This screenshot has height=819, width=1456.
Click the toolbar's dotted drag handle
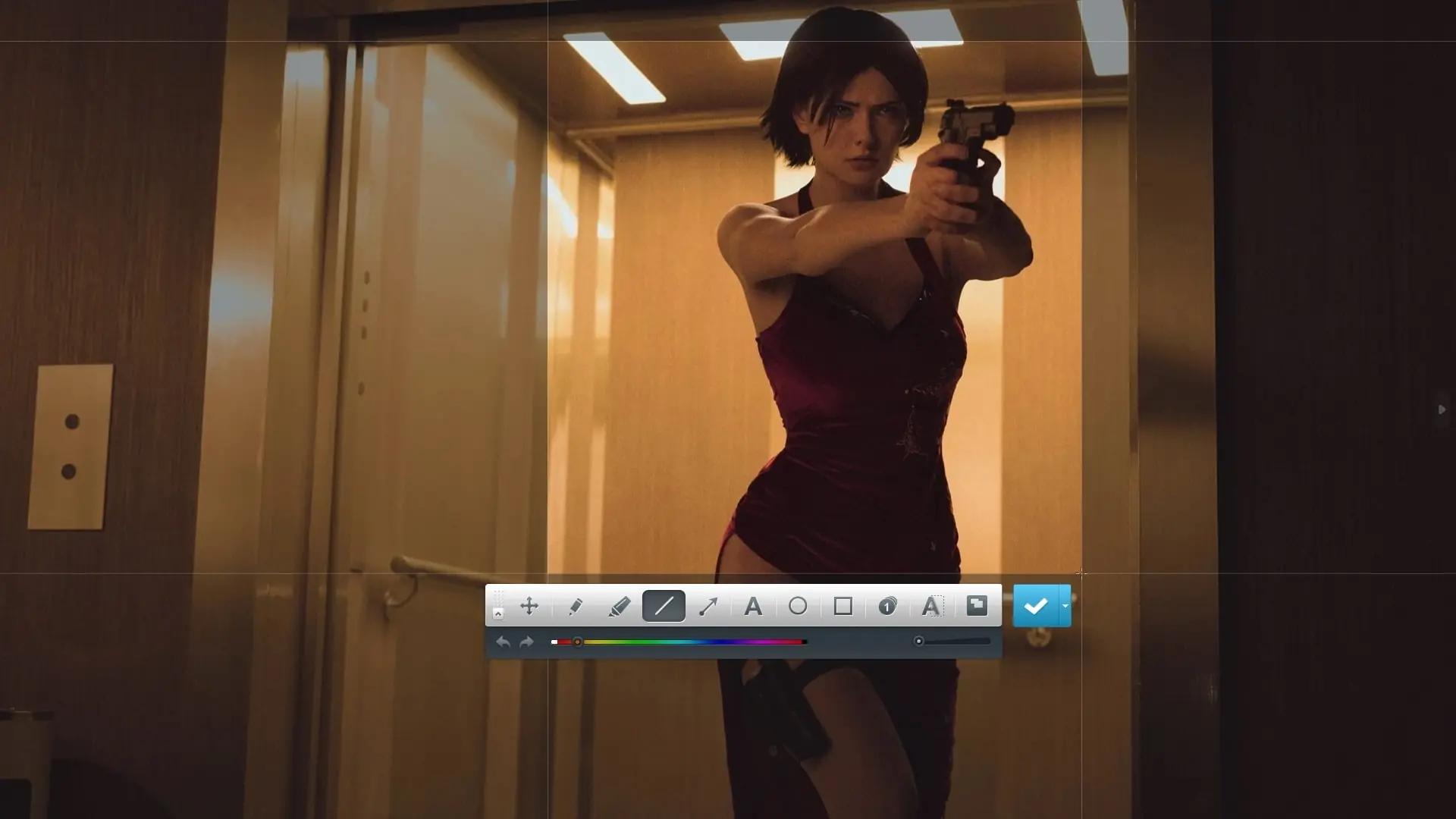click(498, 598)
